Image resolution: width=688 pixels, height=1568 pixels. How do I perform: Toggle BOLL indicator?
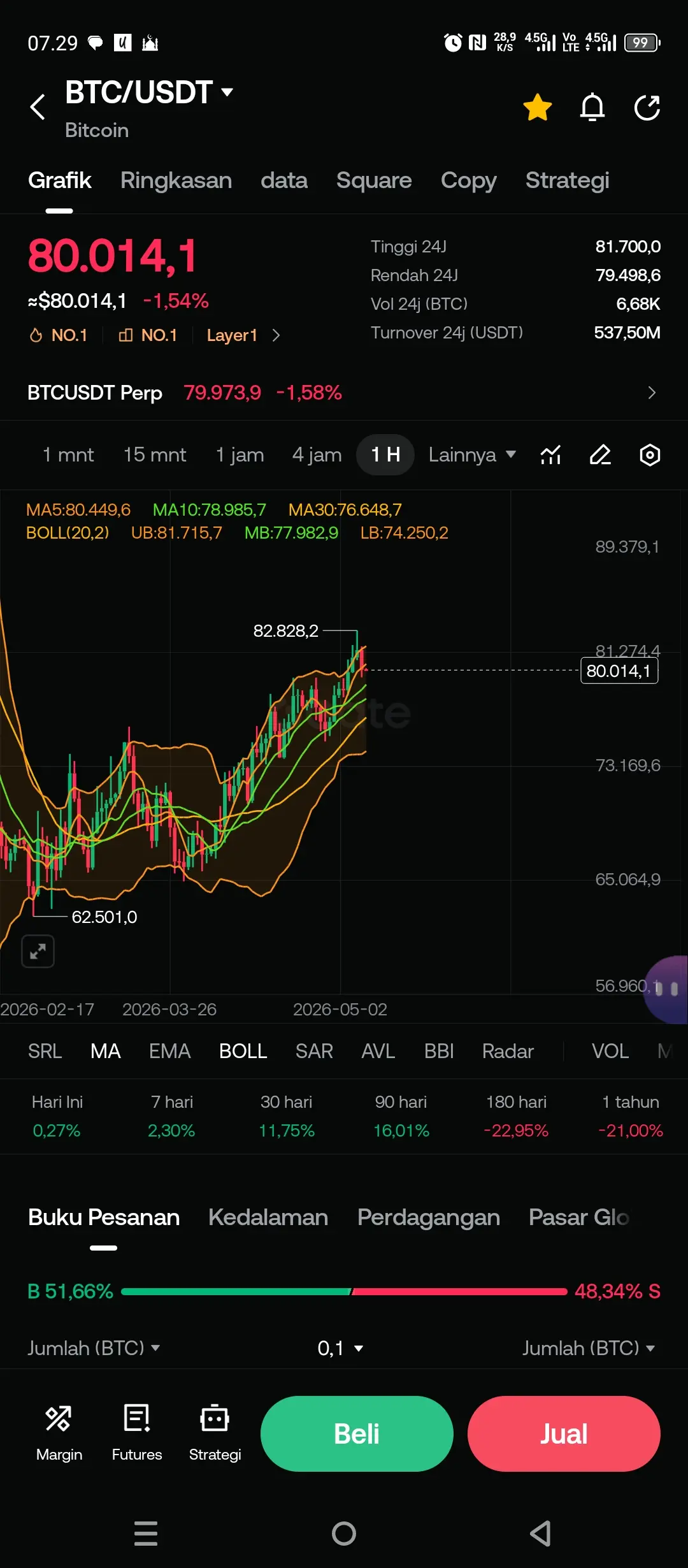click(x=243, y=1051)
